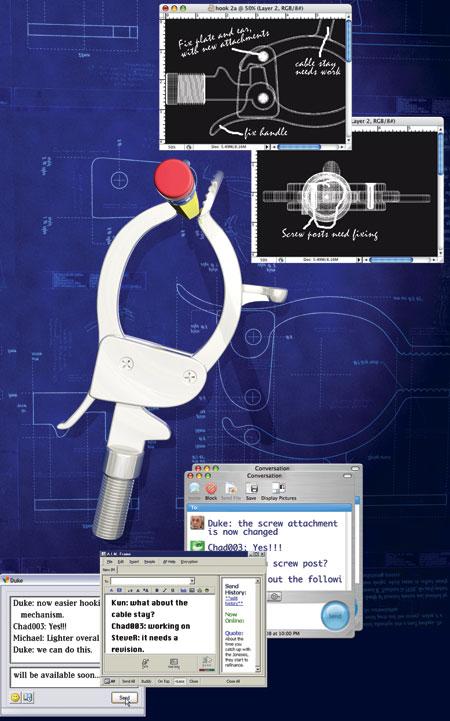Click the Send button in the Duke window
450x721 pixels.
125,698
